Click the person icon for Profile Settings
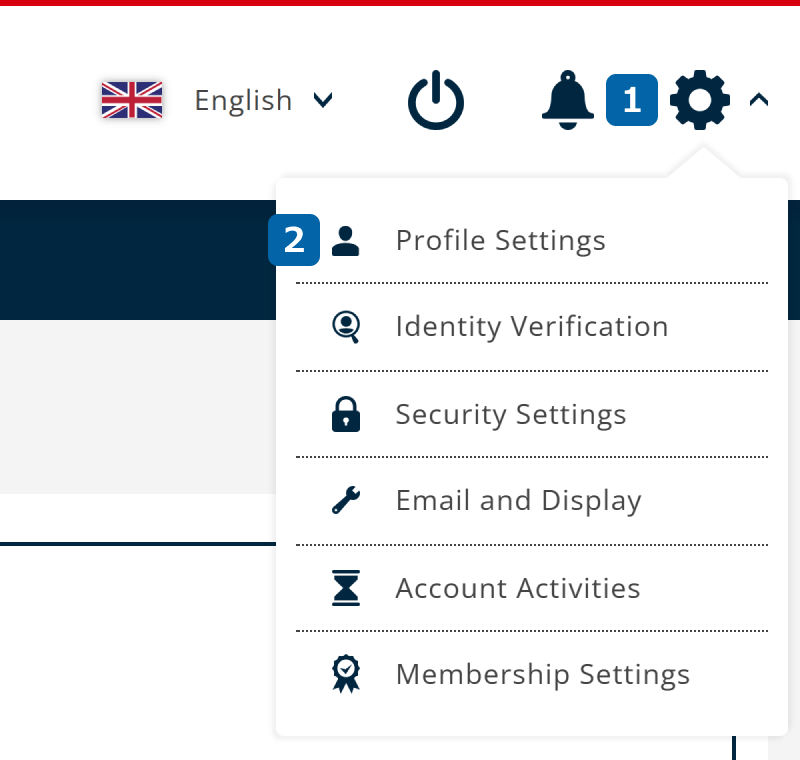Screen dimensions: 800x760 click(345, 240)
